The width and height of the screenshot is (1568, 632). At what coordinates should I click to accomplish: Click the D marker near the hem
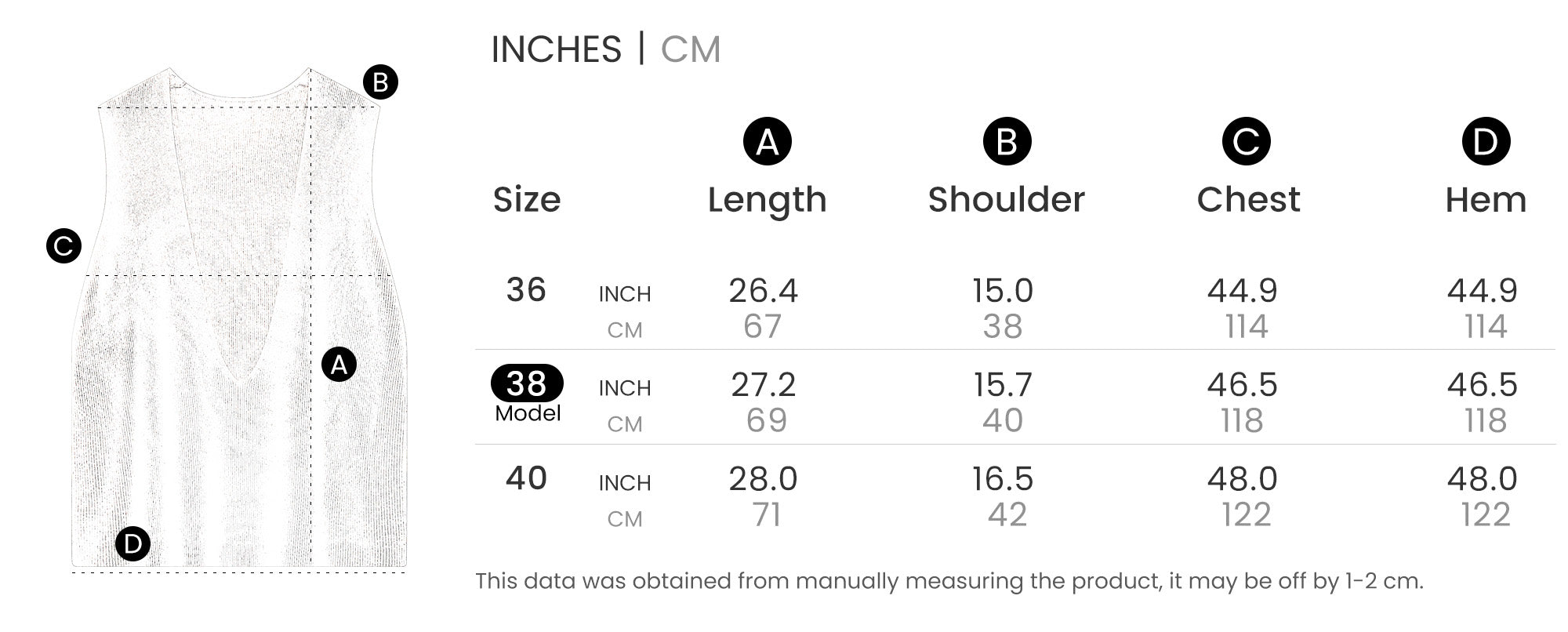(132, 544)
